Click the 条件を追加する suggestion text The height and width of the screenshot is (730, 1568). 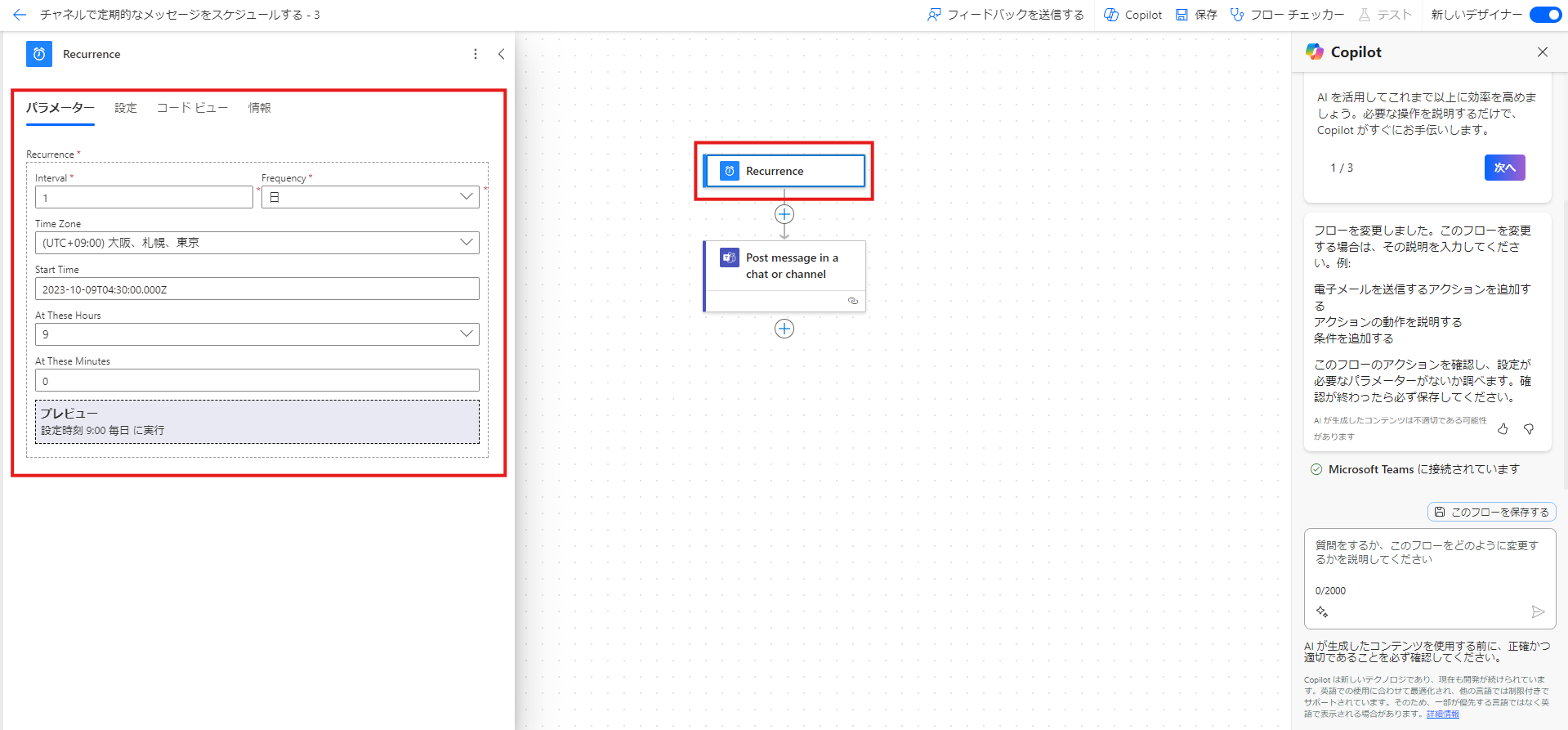click(1354, 338)
